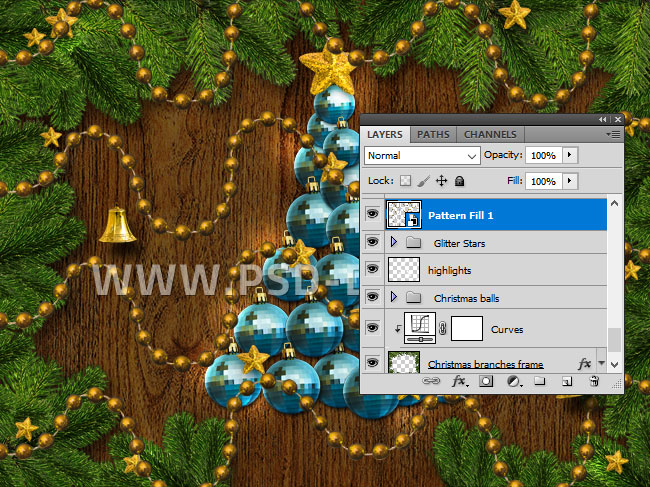This screenshot has width=650, height=487.
Task: Add a layer mask
Action: (486, 381)
